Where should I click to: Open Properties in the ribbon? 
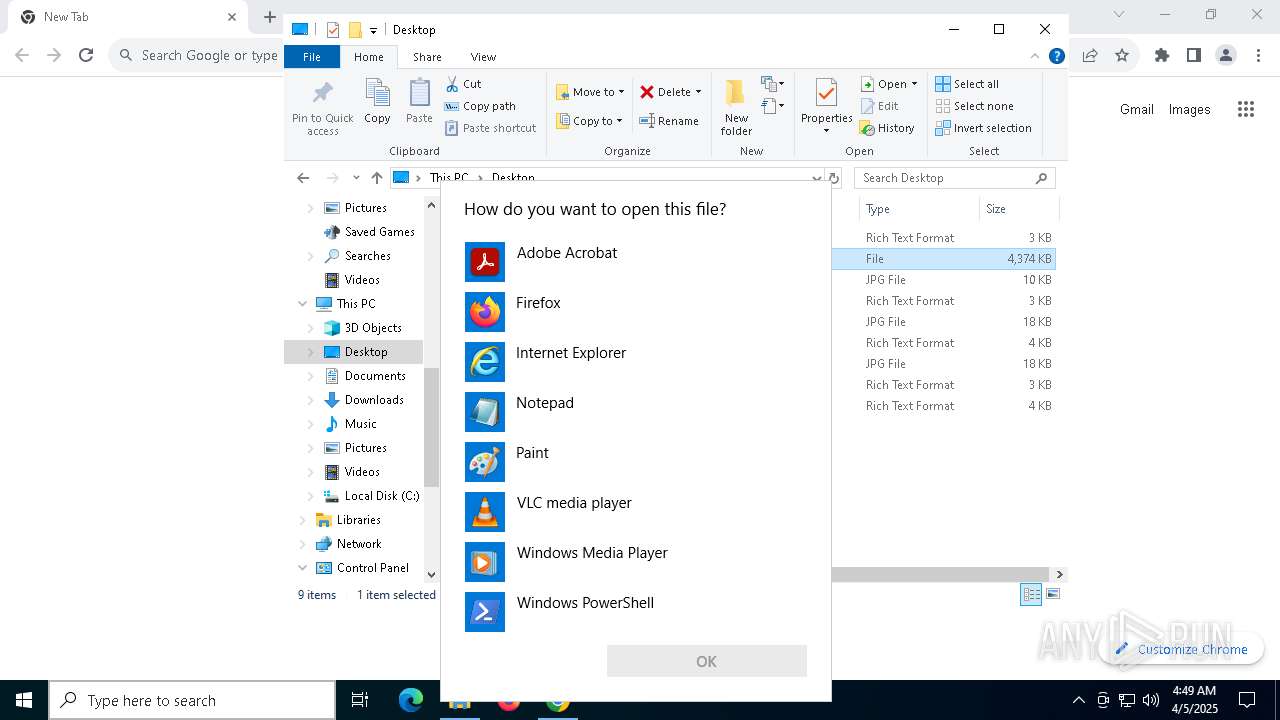pos(826,106)
